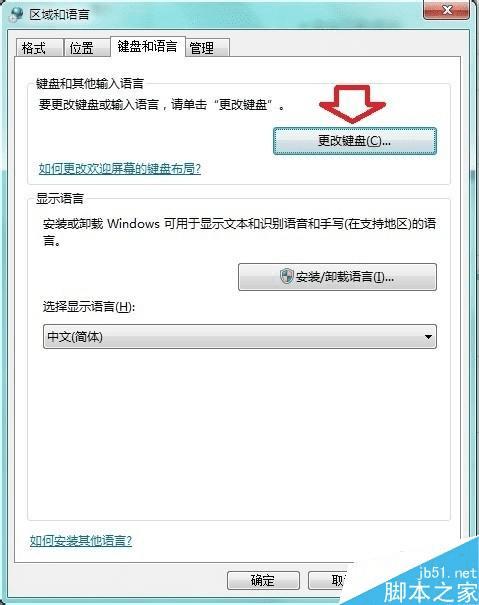Screen dimensions: 479x605
Task: Click the 选择显示语言(H): label
Action: (x=88, y=307)
